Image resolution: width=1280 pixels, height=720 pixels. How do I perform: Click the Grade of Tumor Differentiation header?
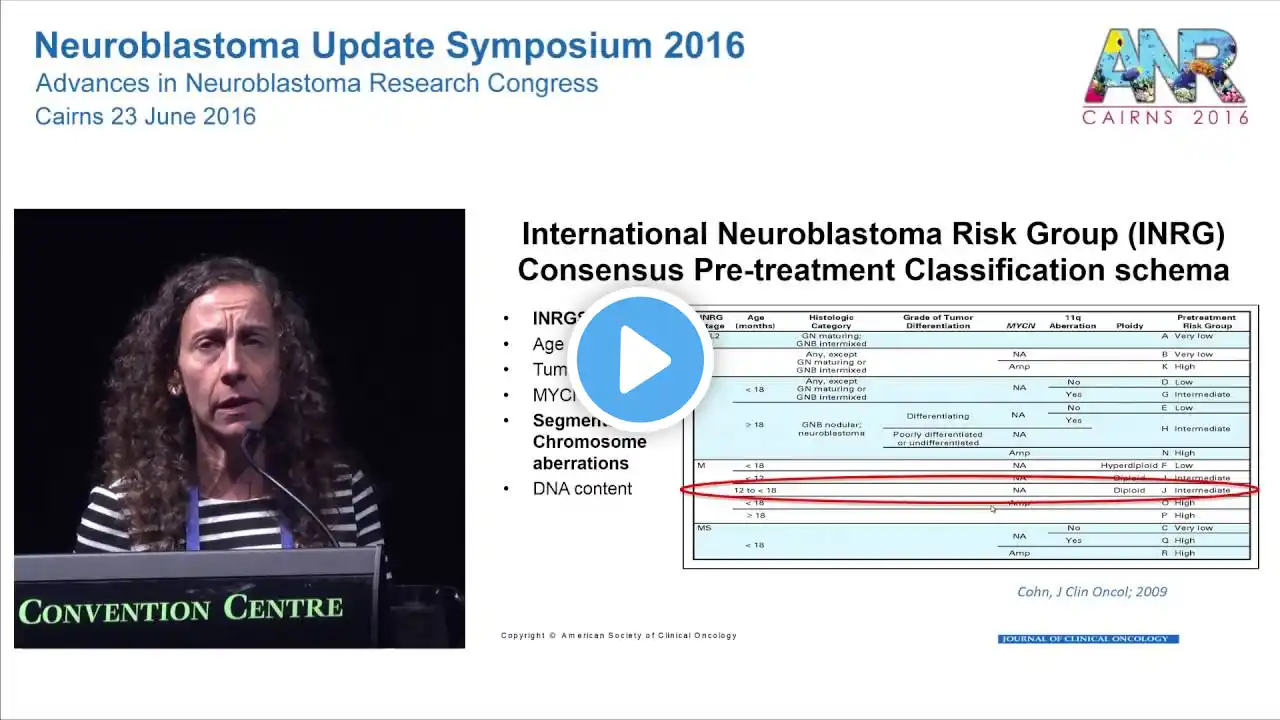click(x=937, y=321)
